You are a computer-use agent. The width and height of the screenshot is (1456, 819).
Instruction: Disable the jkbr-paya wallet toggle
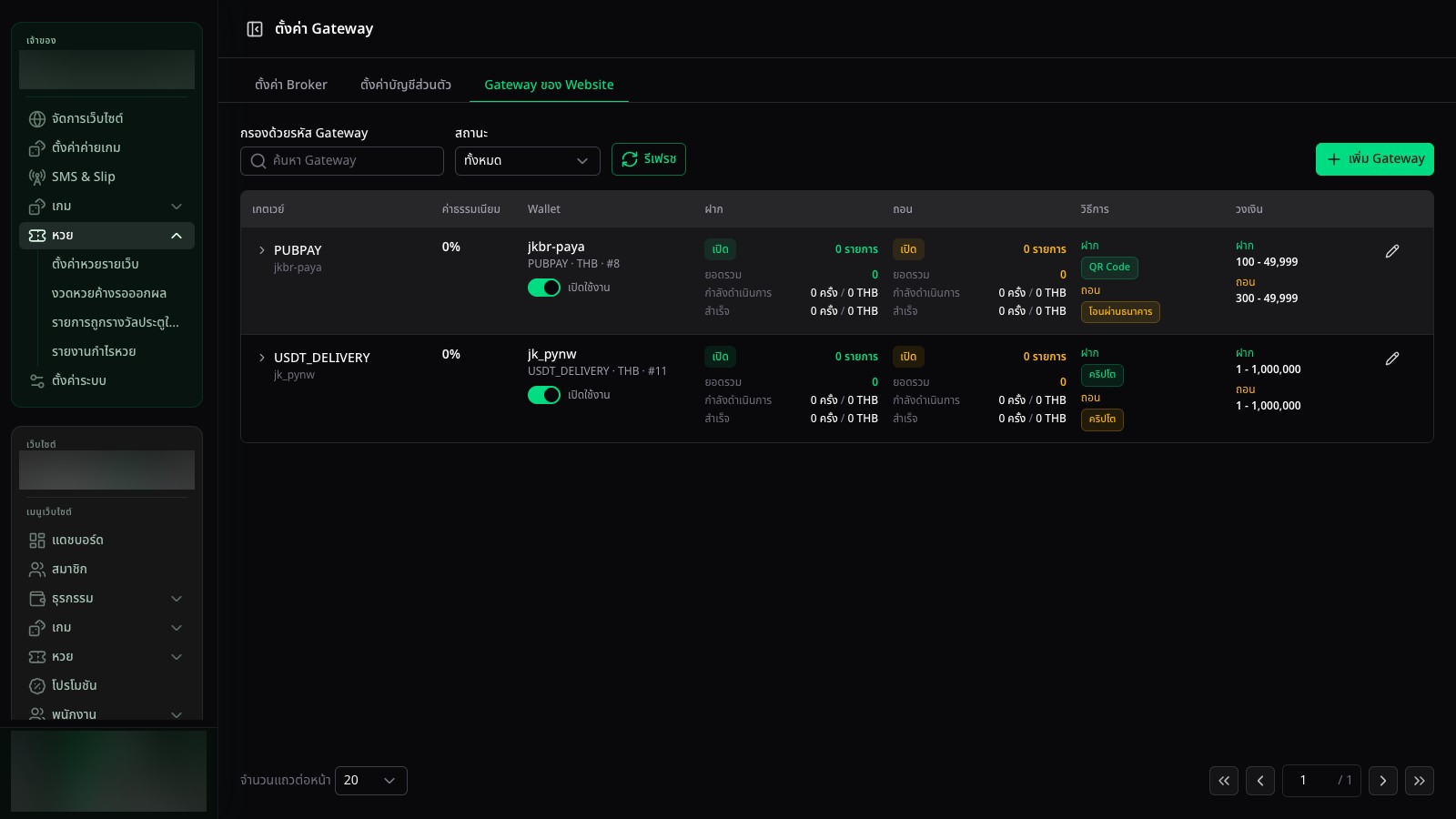[x=544, y=288]
